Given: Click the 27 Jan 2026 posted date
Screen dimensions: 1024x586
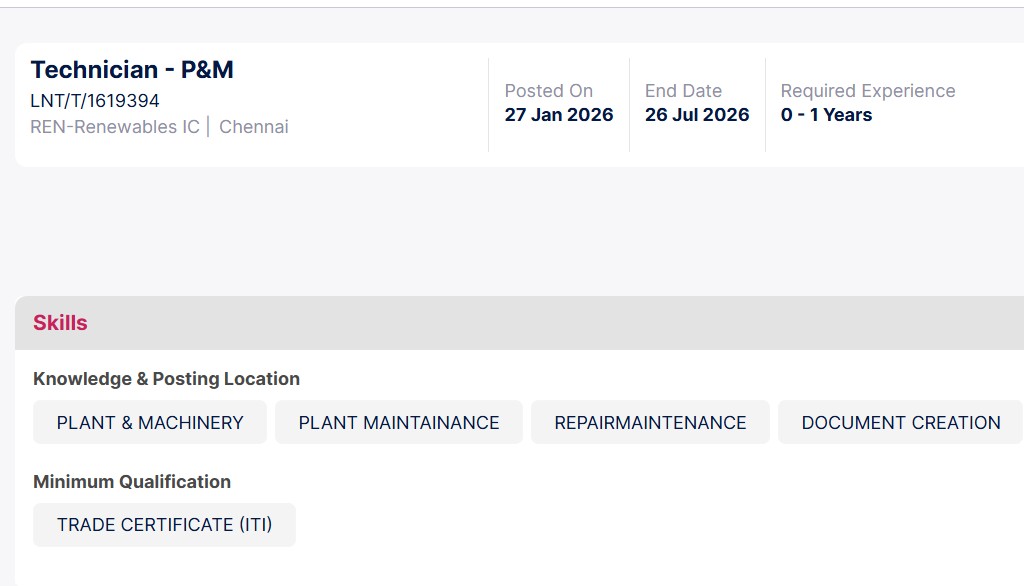Looking at the screenshot, I should pyautogui.click(x=559, y=115).
